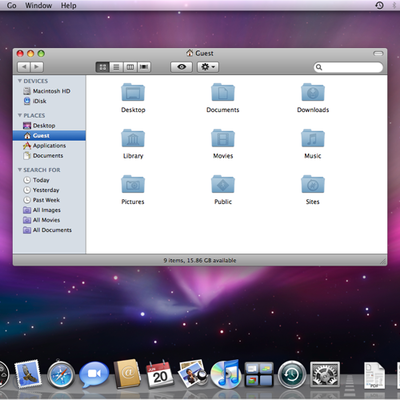Switch to Cover Flow view
Image resolution: width=400 pixels, height=400 pixels.
144,67
